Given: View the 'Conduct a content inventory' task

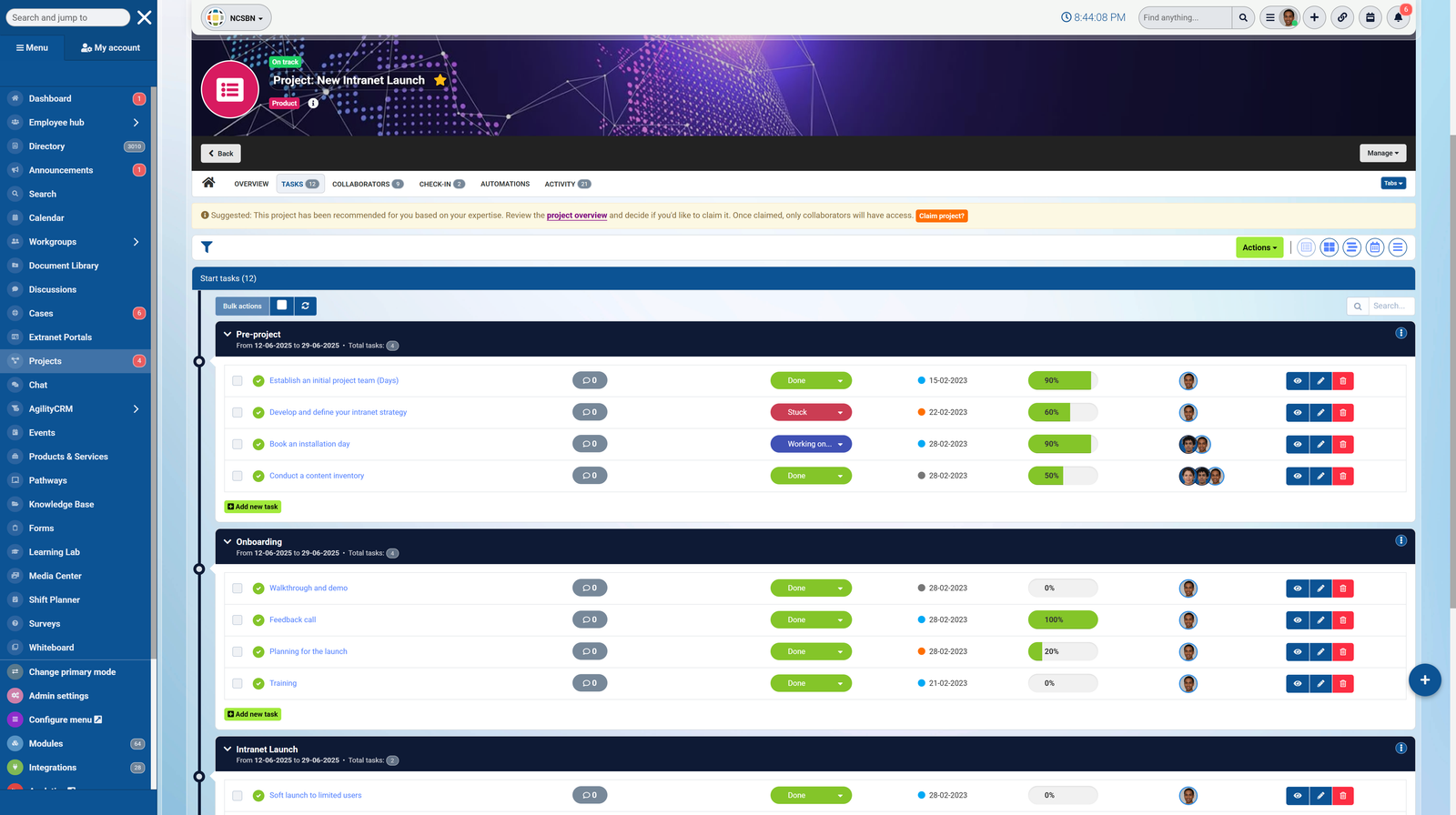Looking at the screenshot, I should (1297, 477).
